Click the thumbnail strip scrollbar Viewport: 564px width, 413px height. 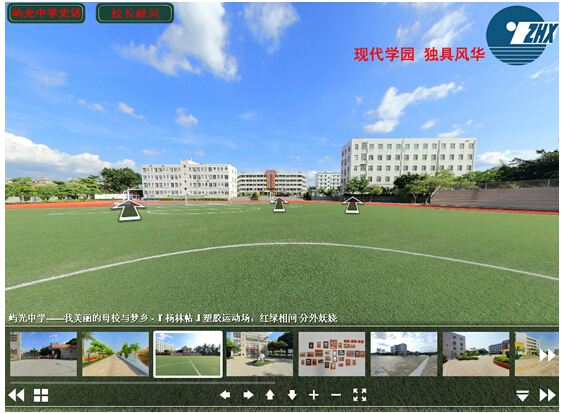[142, 382]
